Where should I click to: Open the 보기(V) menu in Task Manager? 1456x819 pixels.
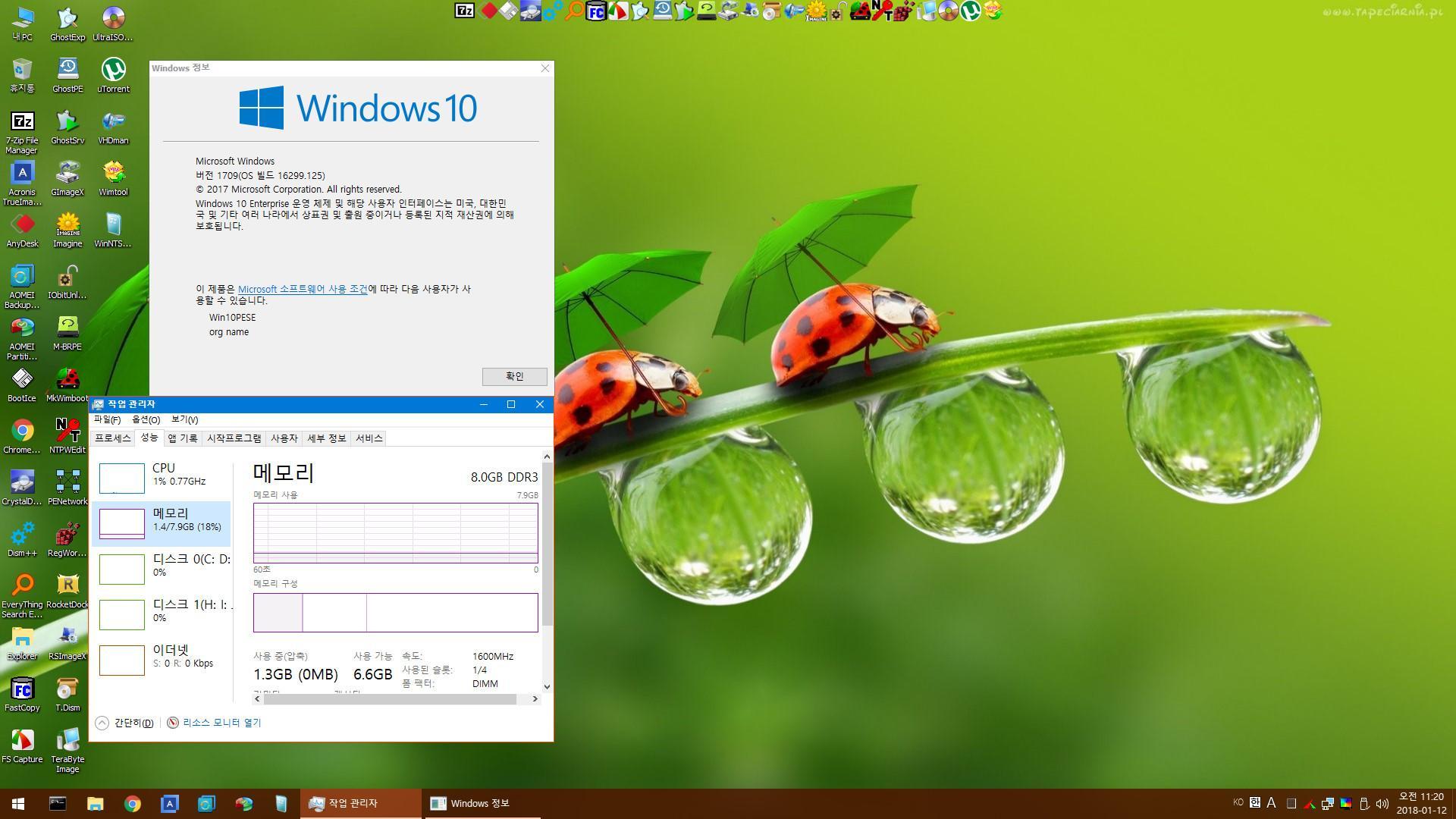click(x=184, y=419)
